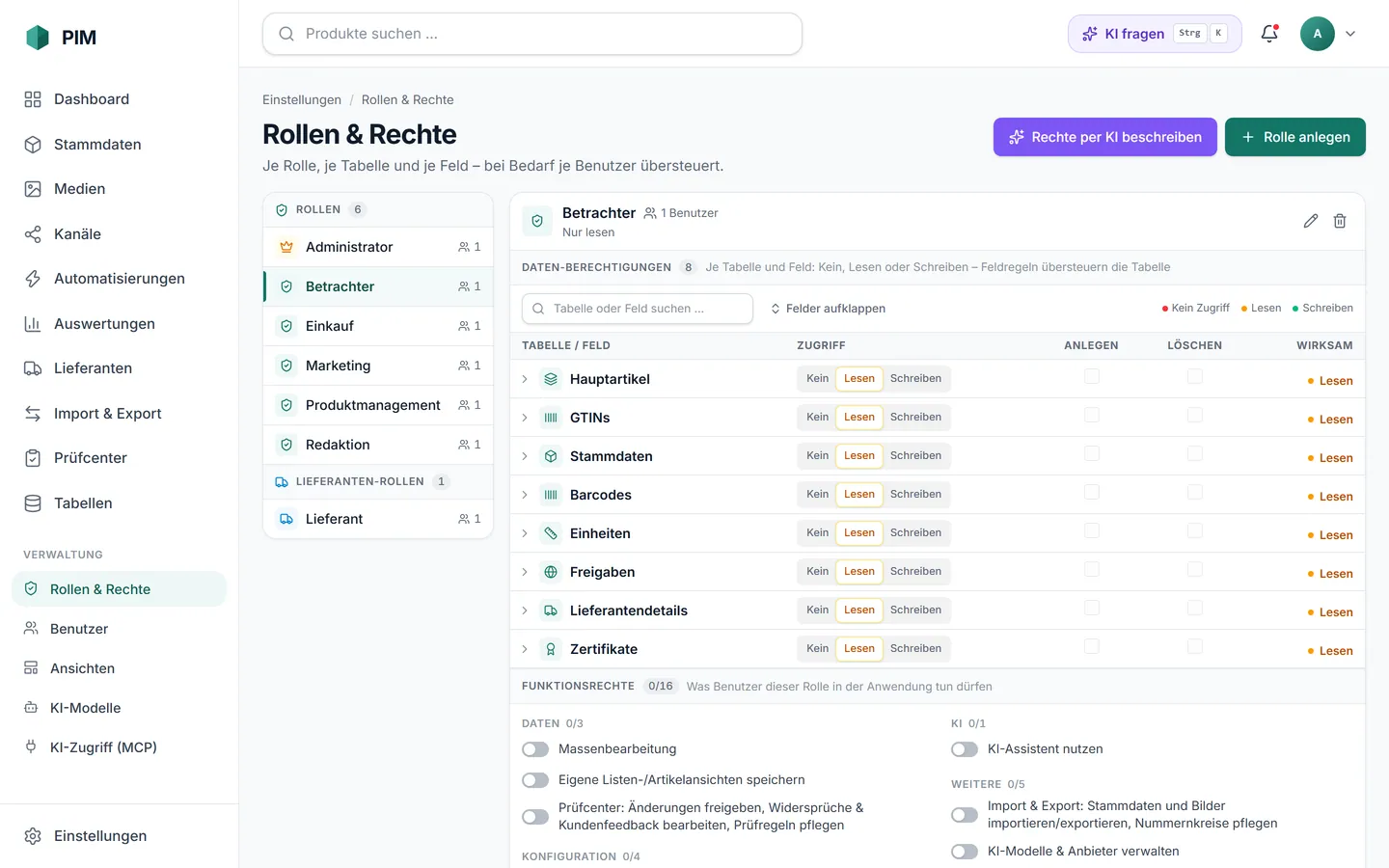Check Anlegen checkbox for Hauptartikel

(x=1092, y=376)
